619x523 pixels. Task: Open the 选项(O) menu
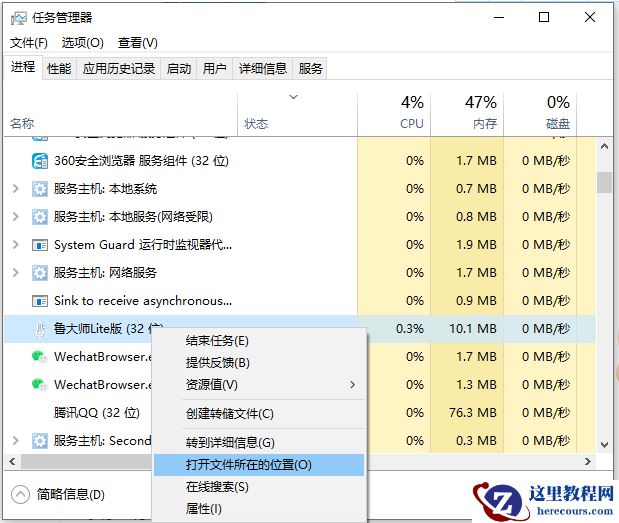[x=83, y=43]
